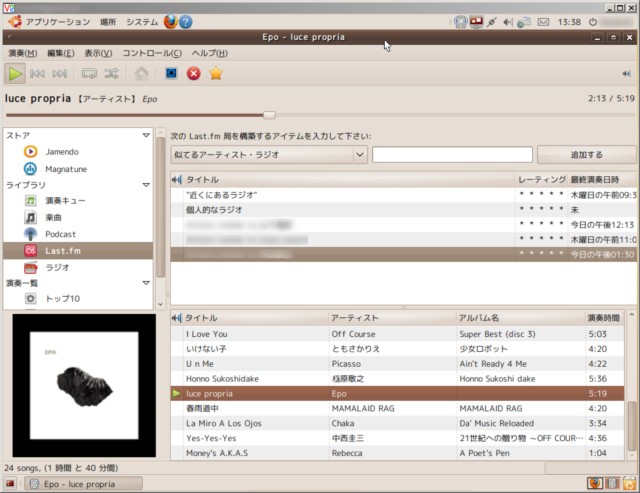Open the ヘルプ(H) menu
The height and width of the screenshot is (493, 640).
coord(210,53)
